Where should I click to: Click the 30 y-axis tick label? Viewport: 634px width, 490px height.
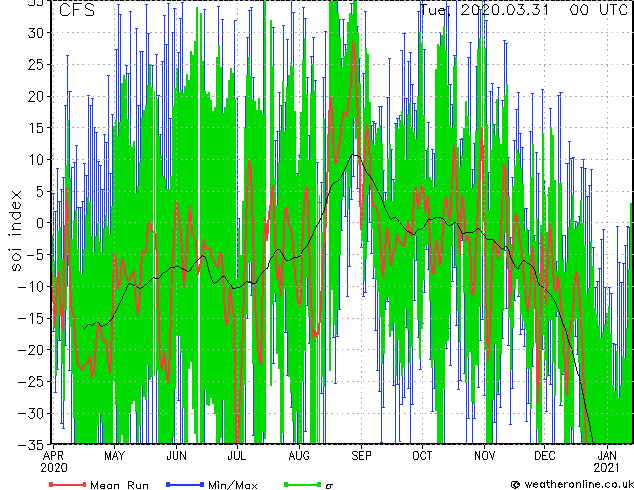[x=37, y=33]
